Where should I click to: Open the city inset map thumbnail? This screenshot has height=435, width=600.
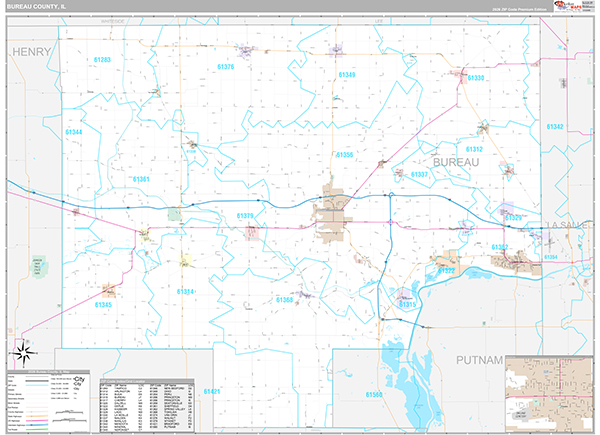pos(549,394)
